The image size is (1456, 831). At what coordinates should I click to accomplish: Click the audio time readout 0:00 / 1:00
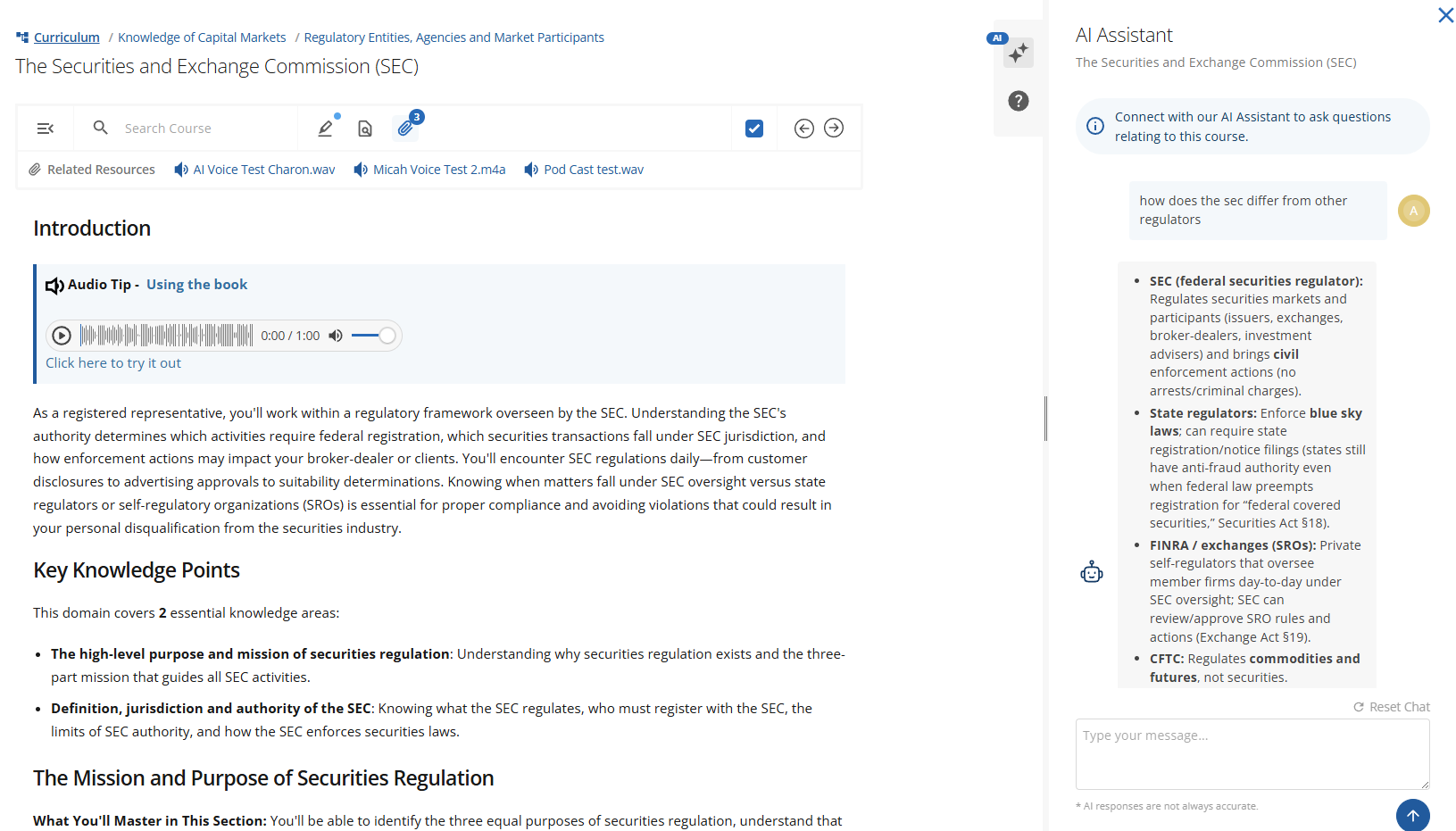pos(290,336)
